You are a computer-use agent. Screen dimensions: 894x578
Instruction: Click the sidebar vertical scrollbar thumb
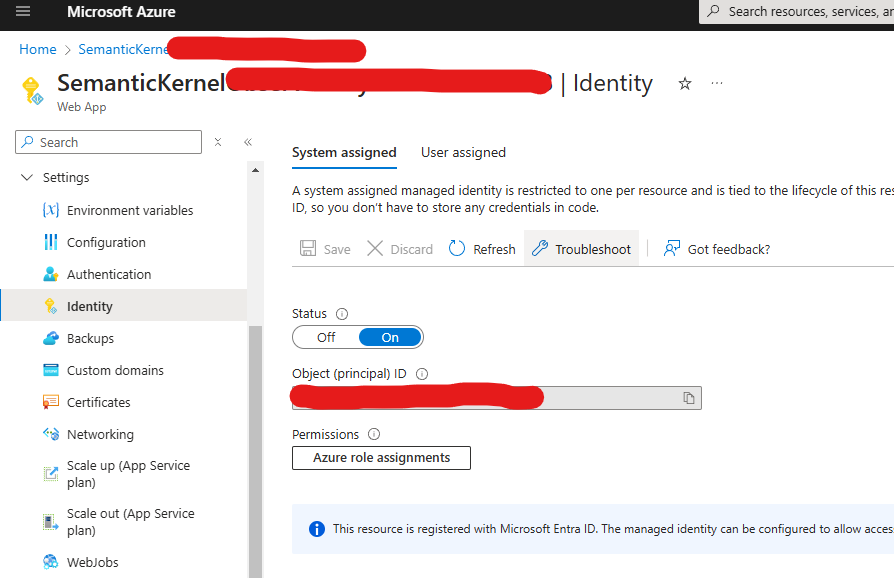[x=255, y=451]
